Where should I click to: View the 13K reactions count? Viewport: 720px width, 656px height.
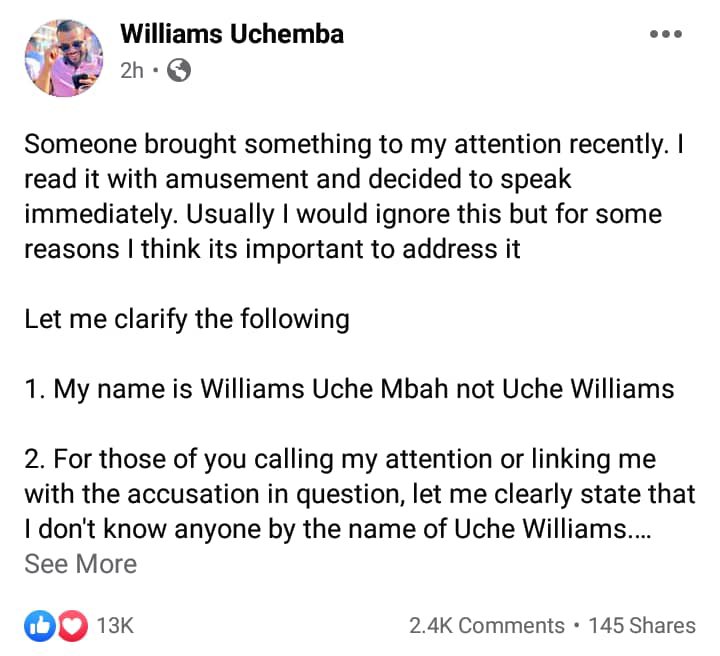click(115, 626)
